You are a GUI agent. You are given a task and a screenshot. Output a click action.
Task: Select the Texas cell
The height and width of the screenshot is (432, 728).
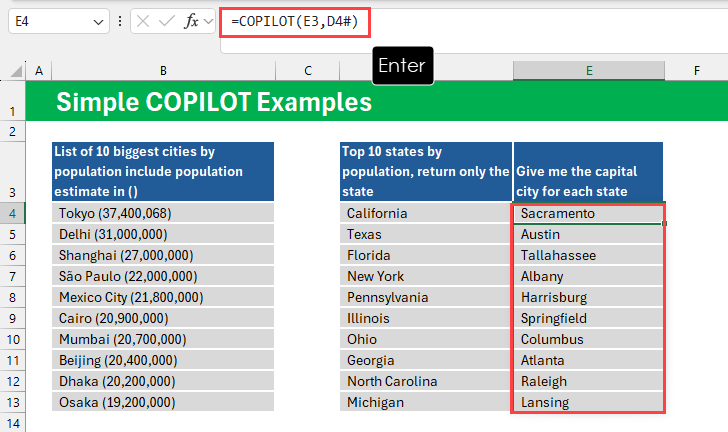[426, 234]
